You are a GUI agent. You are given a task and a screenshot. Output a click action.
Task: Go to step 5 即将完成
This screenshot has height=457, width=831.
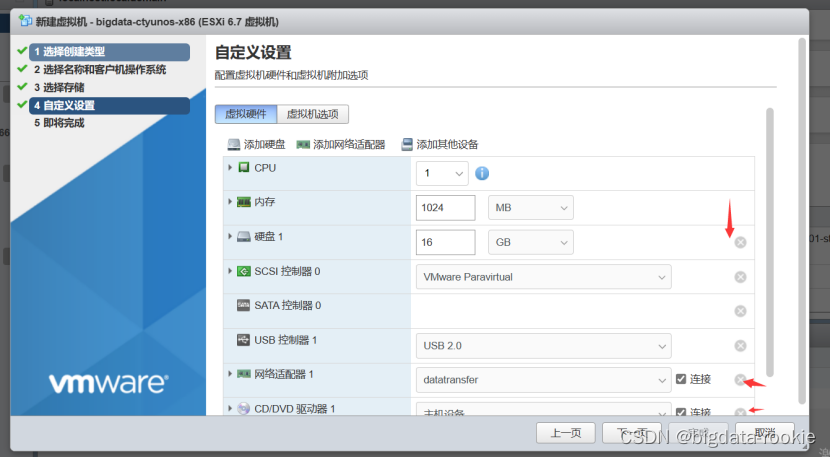(x=59, y=123)
